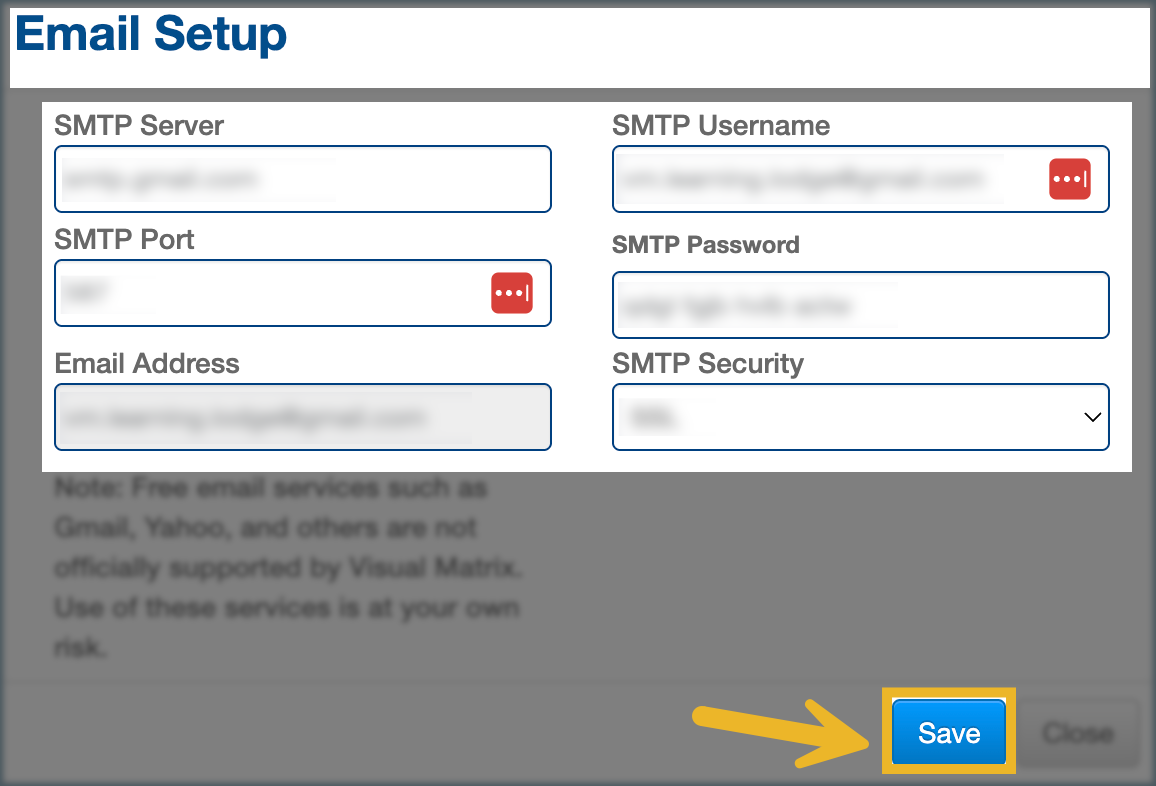
Task: Click into the SMTP Username field
Action: 825,179
